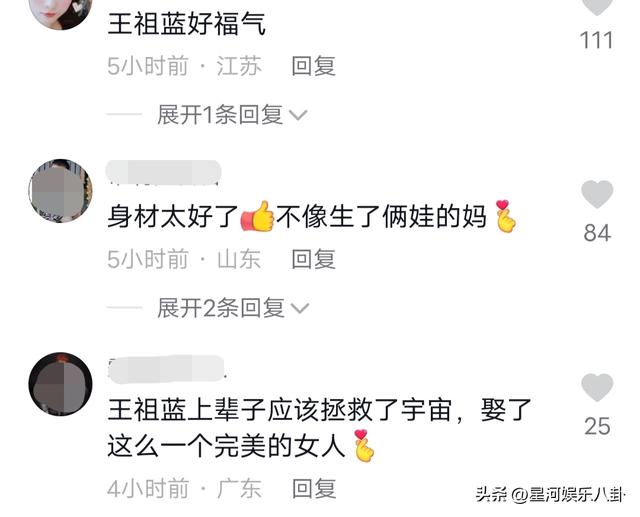Click thumbs-up emoji in 身材太好了 comment
640x517 pixels.
click(257, 216)
